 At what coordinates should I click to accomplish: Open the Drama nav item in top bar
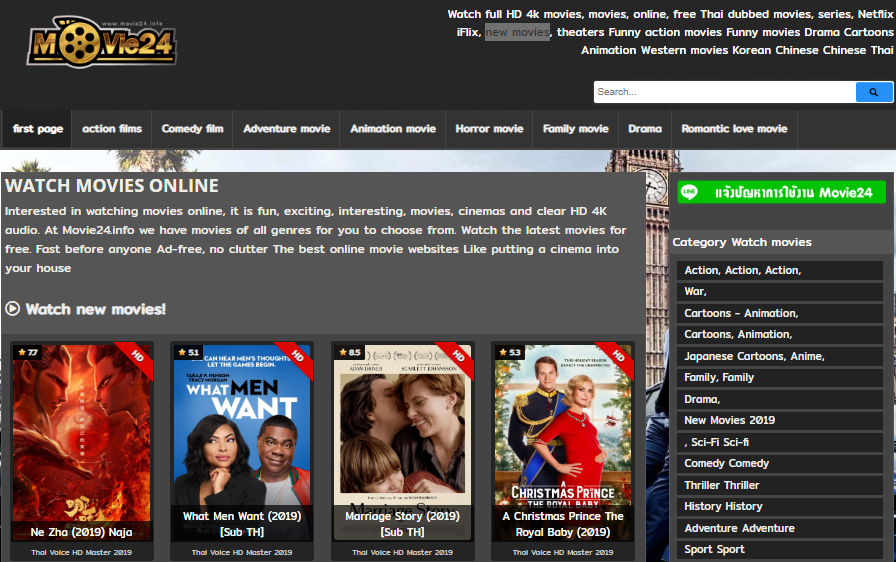point(645,129)
